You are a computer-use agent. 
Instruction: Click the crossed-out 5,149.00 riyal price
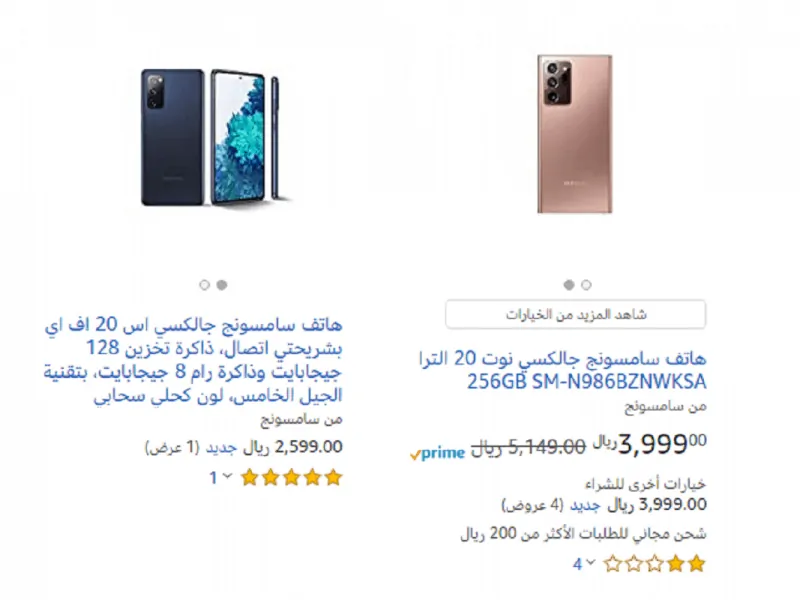click(x=528, y=448)
